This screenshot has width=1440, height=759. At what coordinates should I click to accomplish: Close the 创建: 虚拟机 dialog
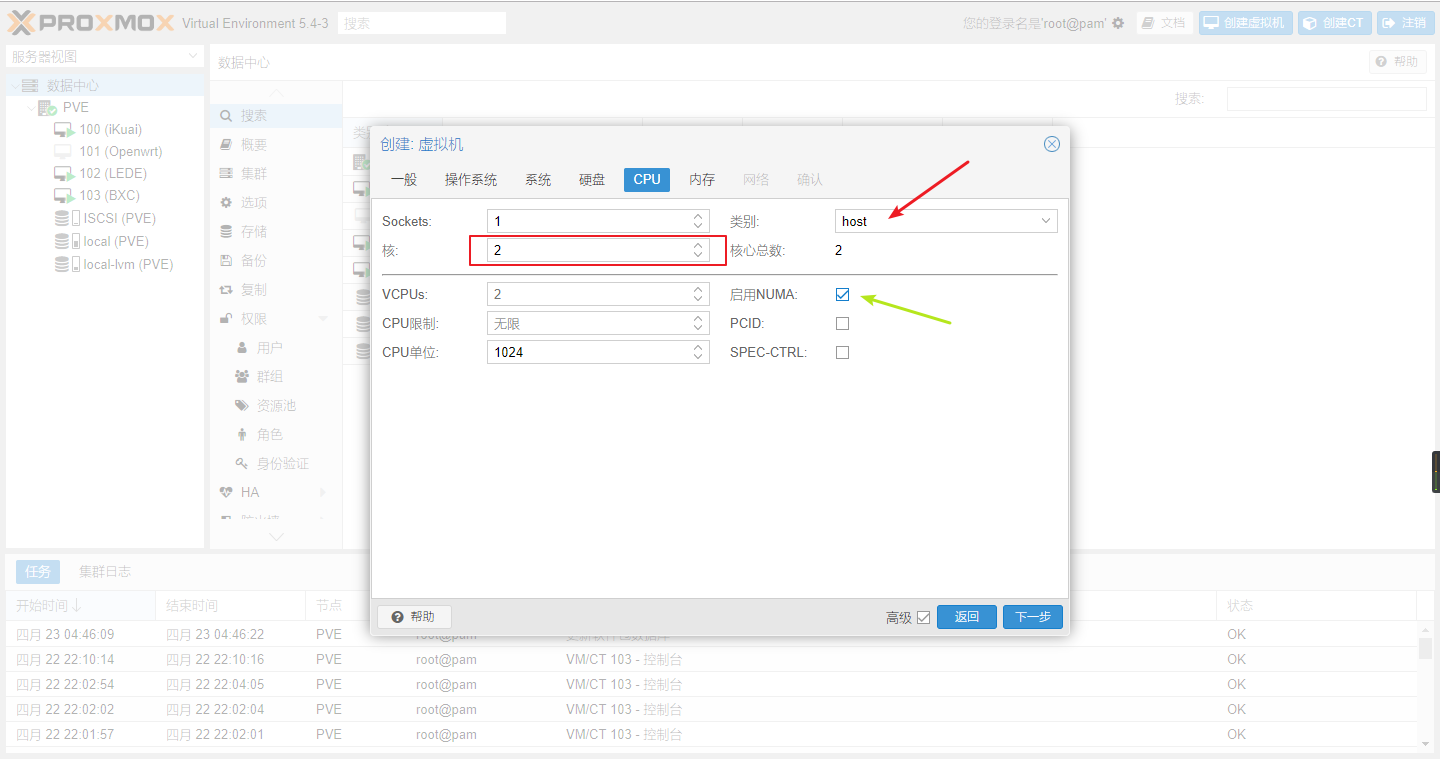(1052, 144)
